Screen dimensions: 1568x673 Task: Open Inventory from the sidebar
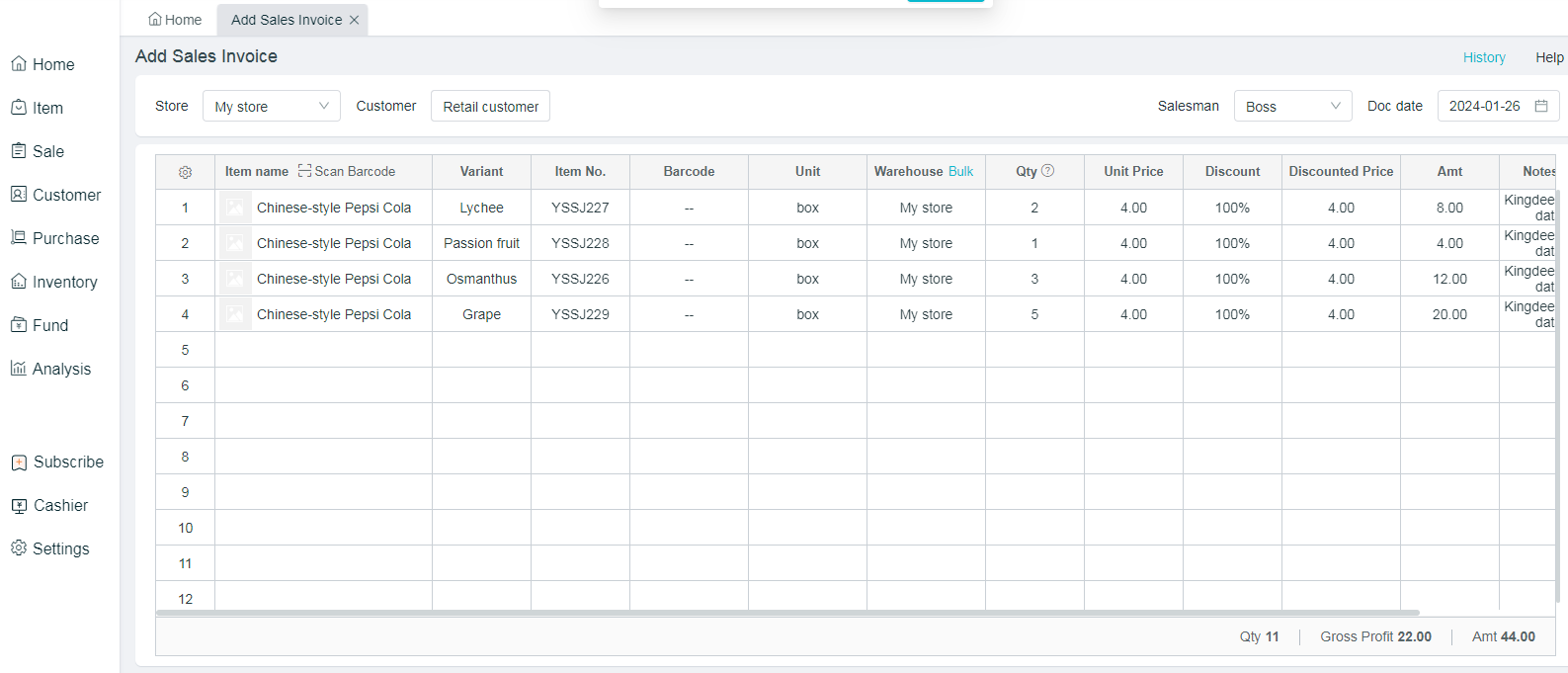click(x=54, y=282)
